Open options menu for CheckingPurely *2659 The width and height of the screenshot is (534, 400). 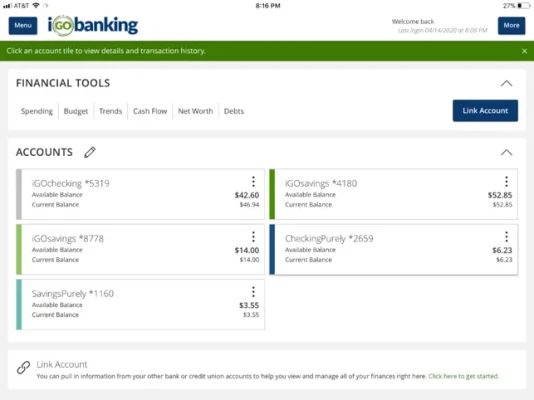(506, 237)
